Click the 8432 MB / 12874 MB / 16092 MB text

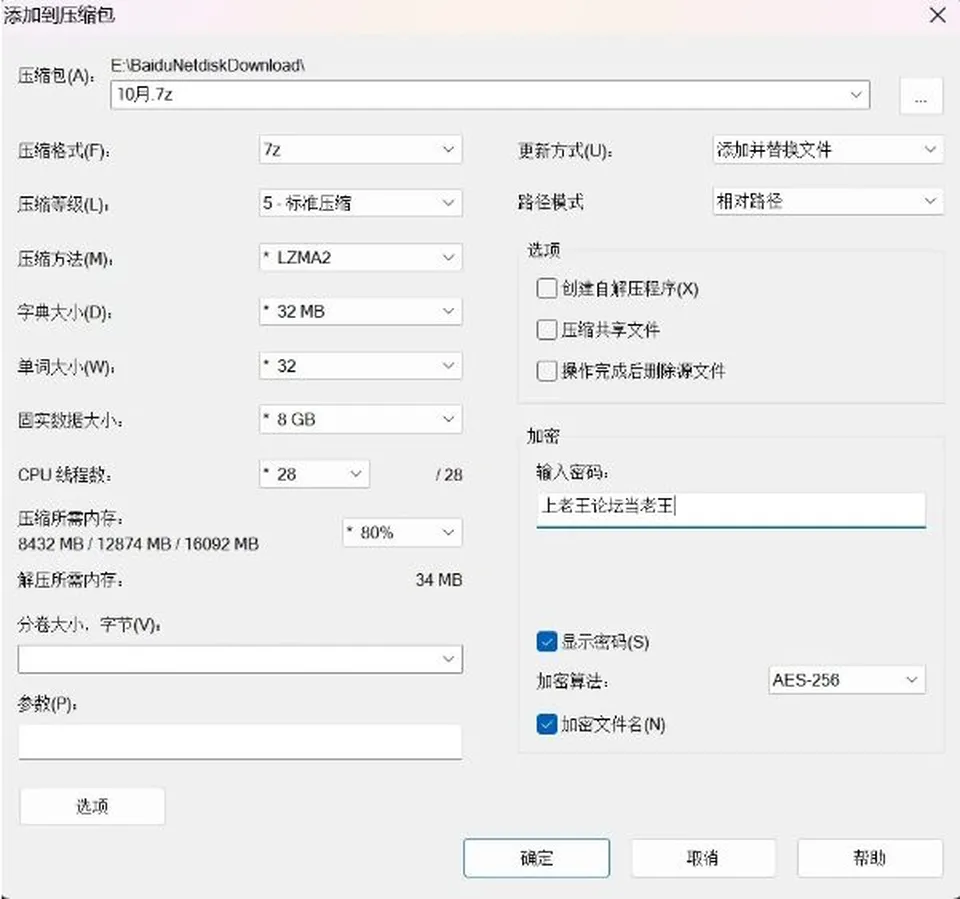pyautogui.click(x=138, y=544)
